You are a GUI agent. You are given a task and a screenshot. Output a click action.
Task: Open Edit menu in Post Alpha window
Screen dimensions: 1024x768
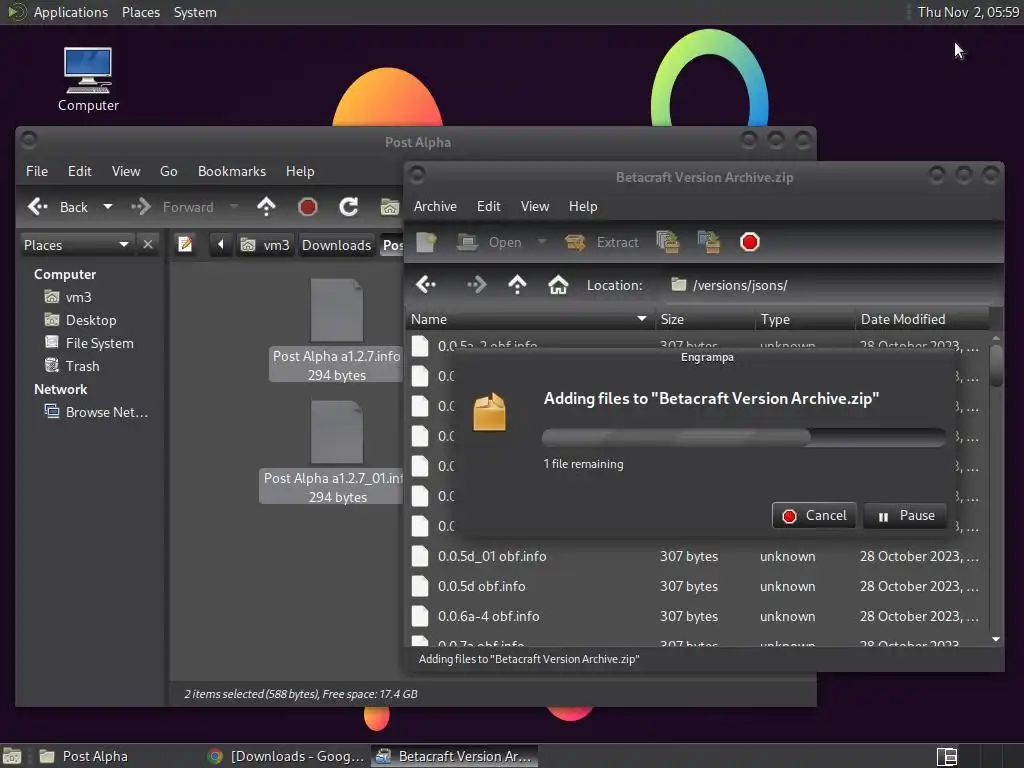[80, 171]
